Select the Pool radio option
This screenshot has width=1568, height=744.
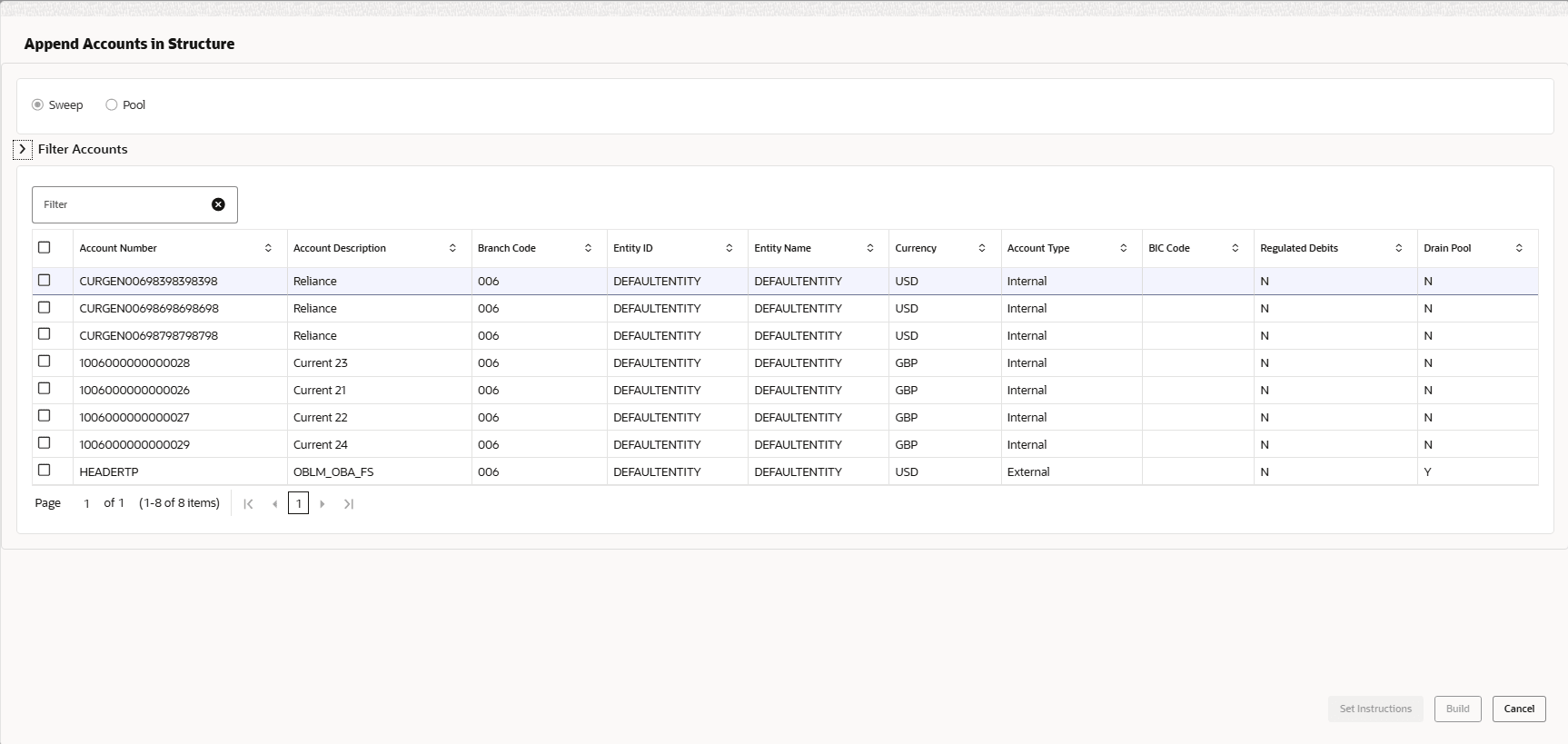pos(112,104)
